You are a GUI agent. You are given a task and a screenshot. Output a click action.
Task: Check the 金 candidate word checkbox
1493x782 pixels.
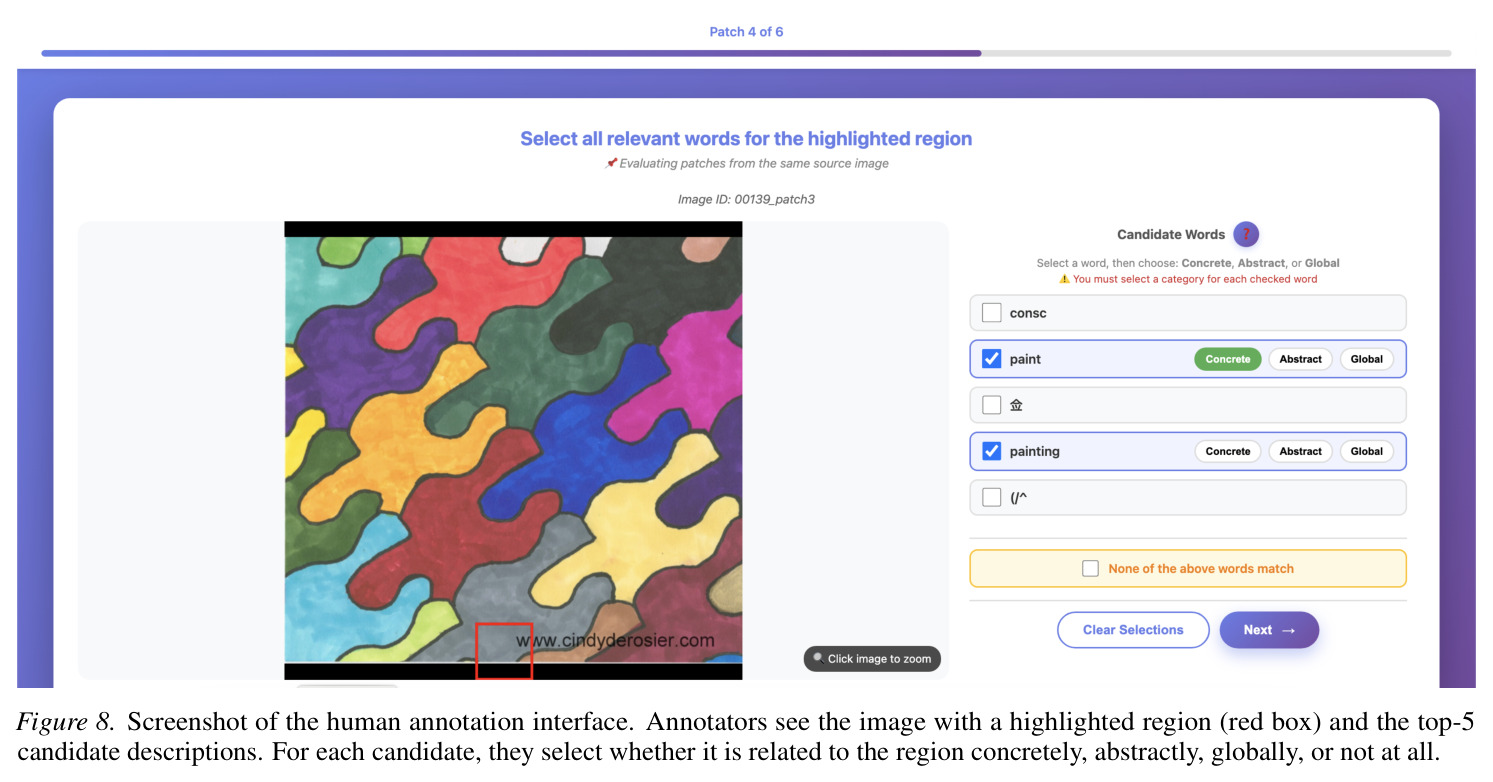coord(991,405)
